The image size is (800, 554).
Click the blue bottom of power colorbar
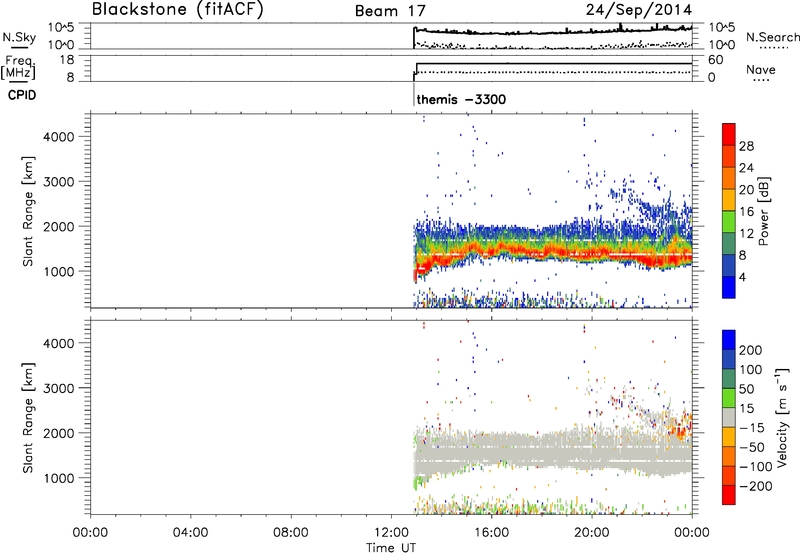point(729,287)
